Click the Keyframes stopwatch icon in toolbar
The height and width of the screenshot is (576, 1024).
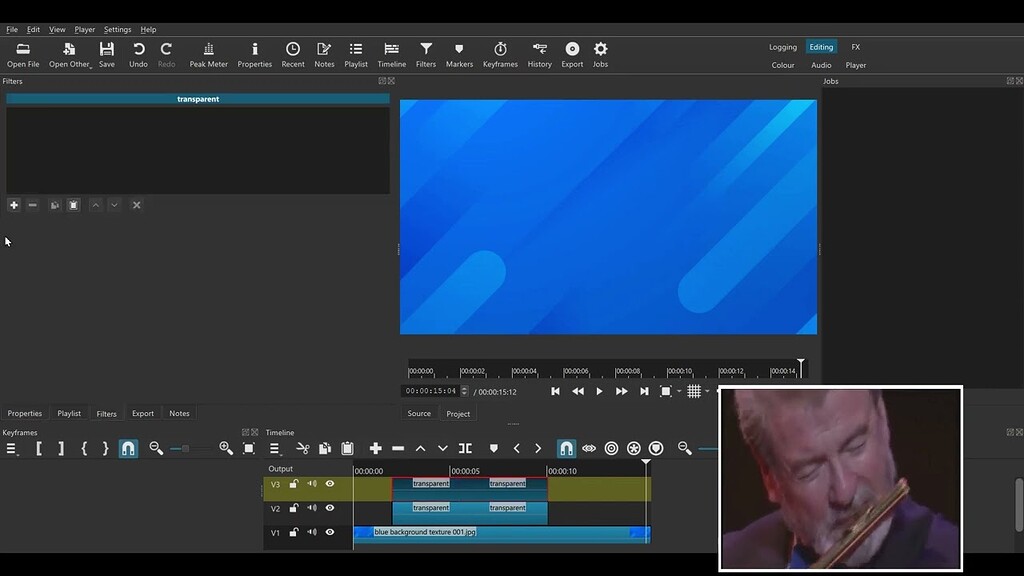(x=500, y=54)
